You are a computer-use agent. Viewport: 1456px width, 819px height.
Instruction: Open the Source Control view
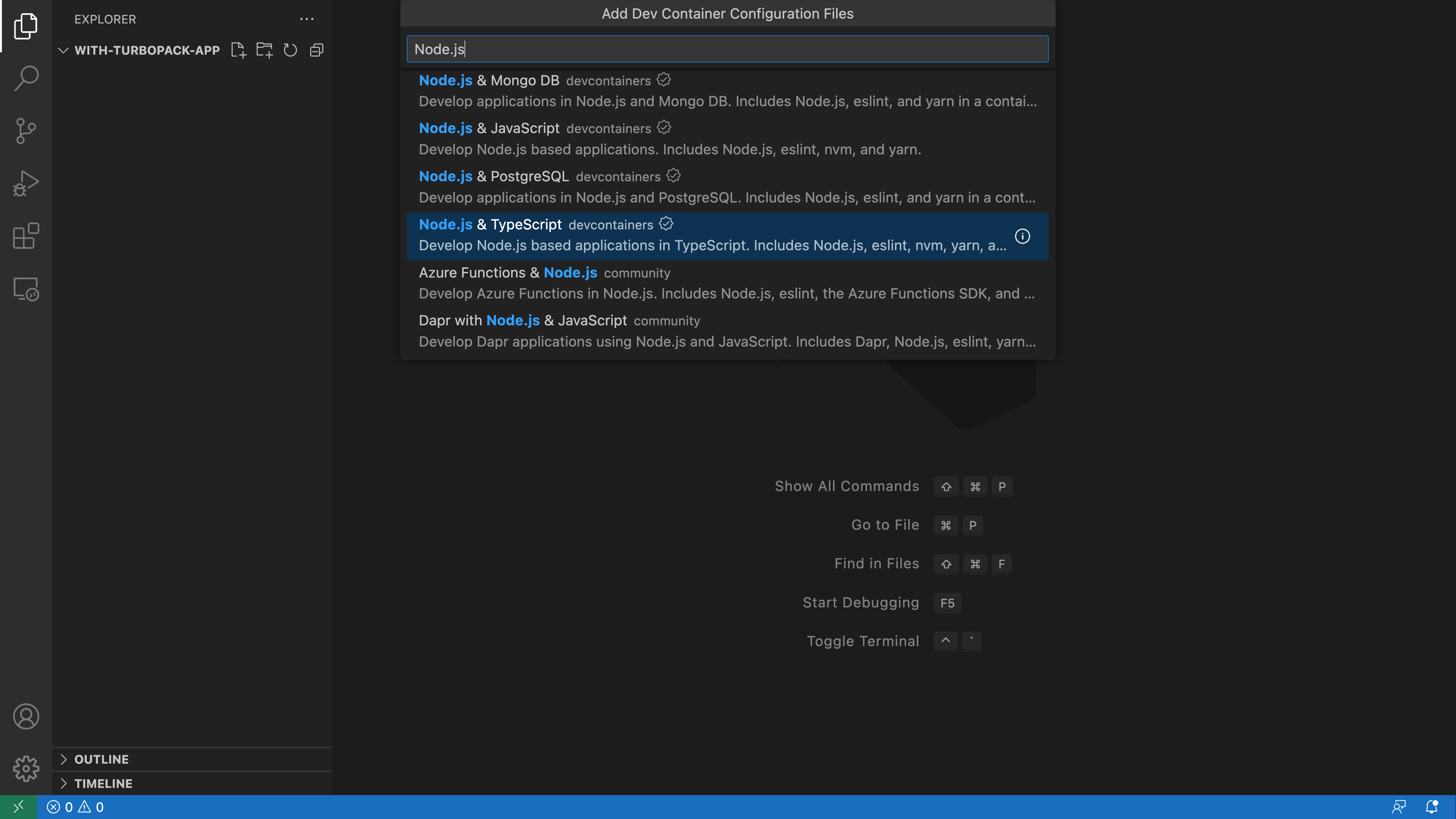[26, 131]
